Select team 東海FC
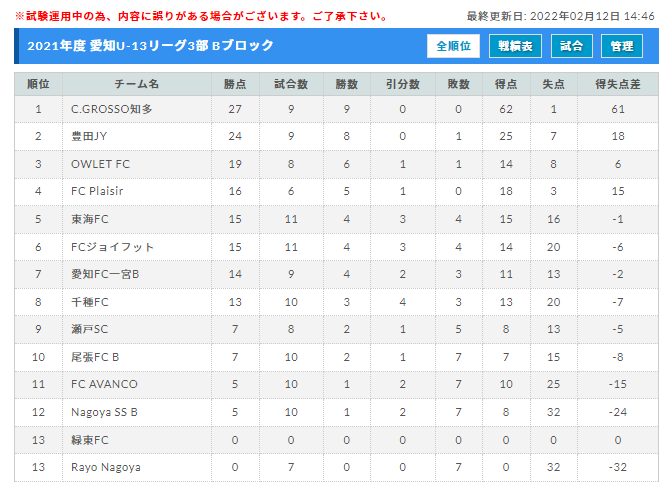Viewport: 668px width, 490px height. [x=89, y=219]
